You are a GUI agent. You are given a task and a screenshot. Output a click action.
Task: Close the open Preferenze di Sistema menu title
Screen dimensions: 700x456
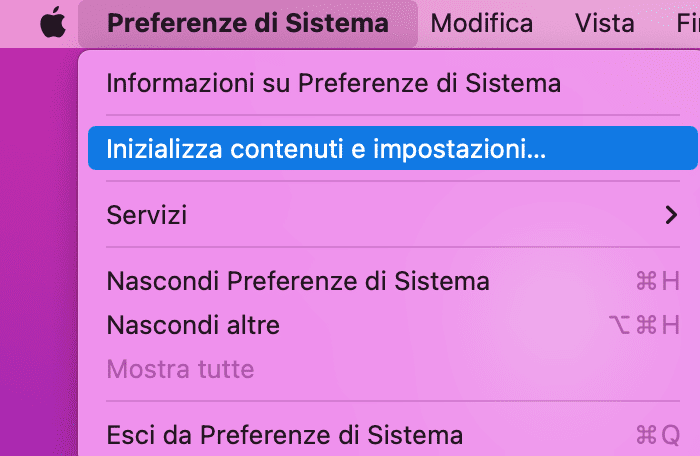click(248, 23)
